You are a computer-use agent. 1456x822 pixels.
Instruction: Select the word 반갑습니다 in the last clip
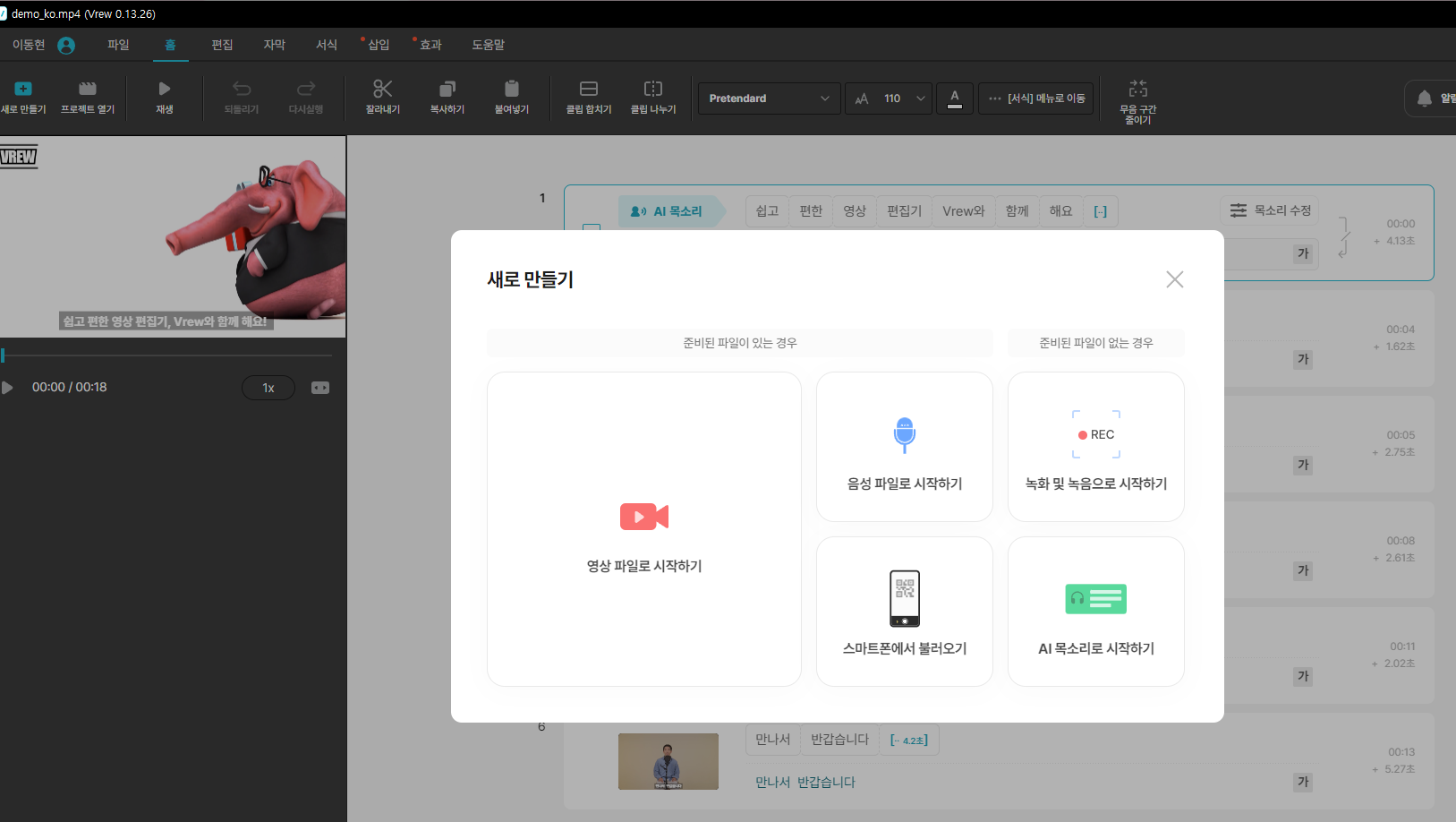pos(839,740)
